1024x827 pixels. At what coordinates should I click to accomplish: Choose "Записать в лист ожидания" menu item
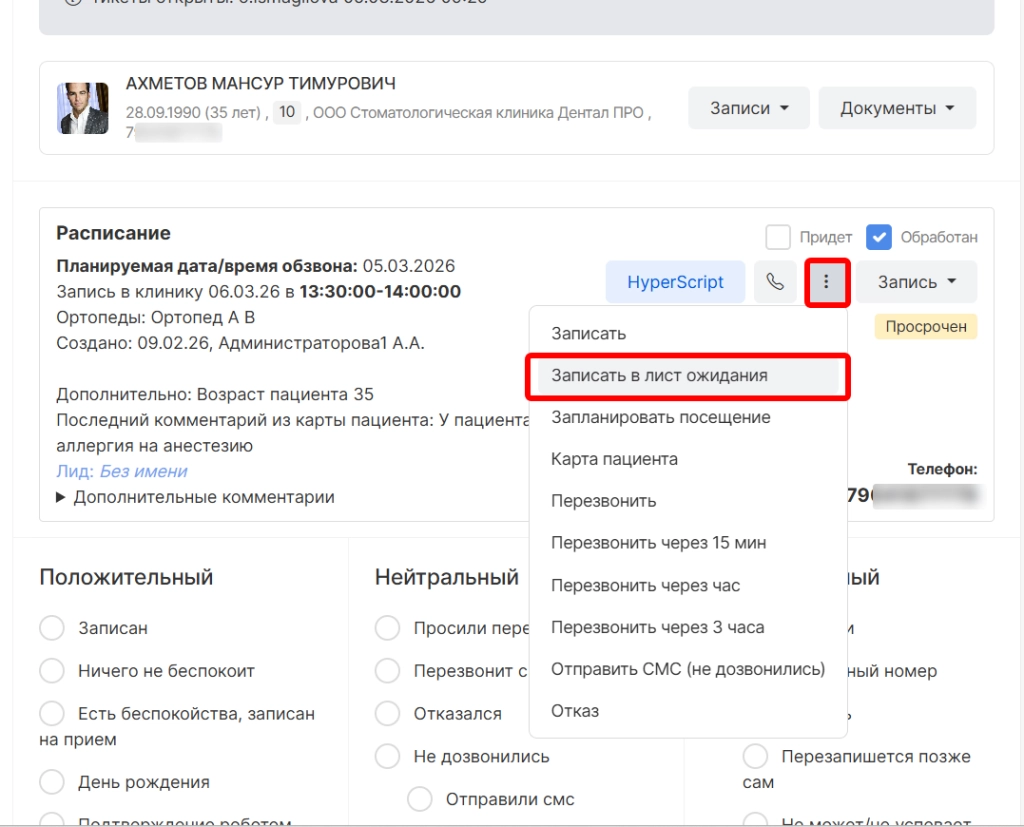click(659, 376)
